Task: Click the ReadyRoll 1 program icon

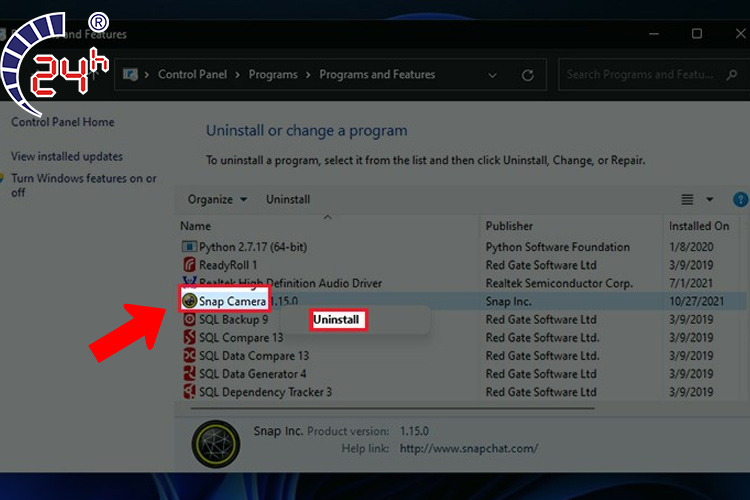Action: click(189, 265)
